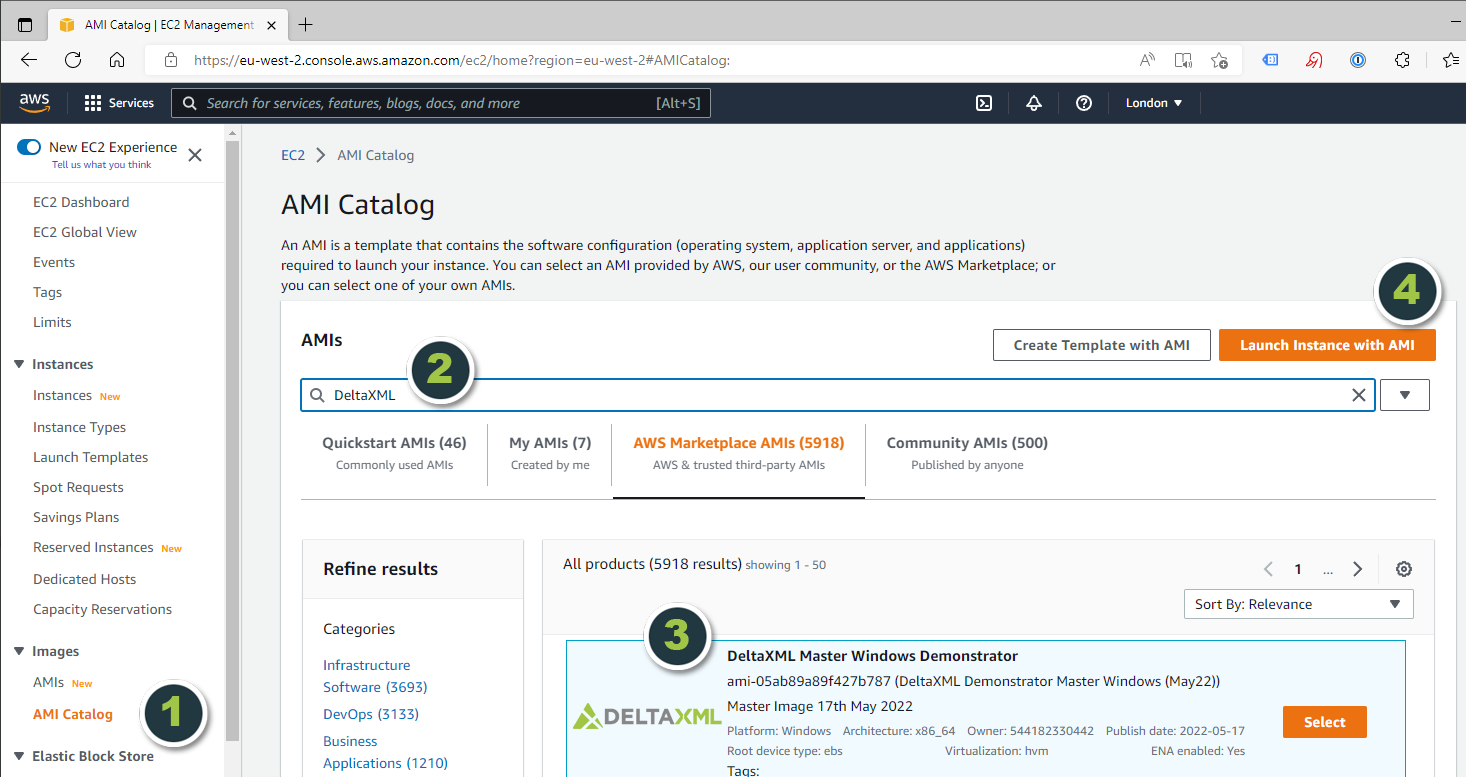Open the search filter dropdown arrow
1466x777 pixels.
(1404, 395)
